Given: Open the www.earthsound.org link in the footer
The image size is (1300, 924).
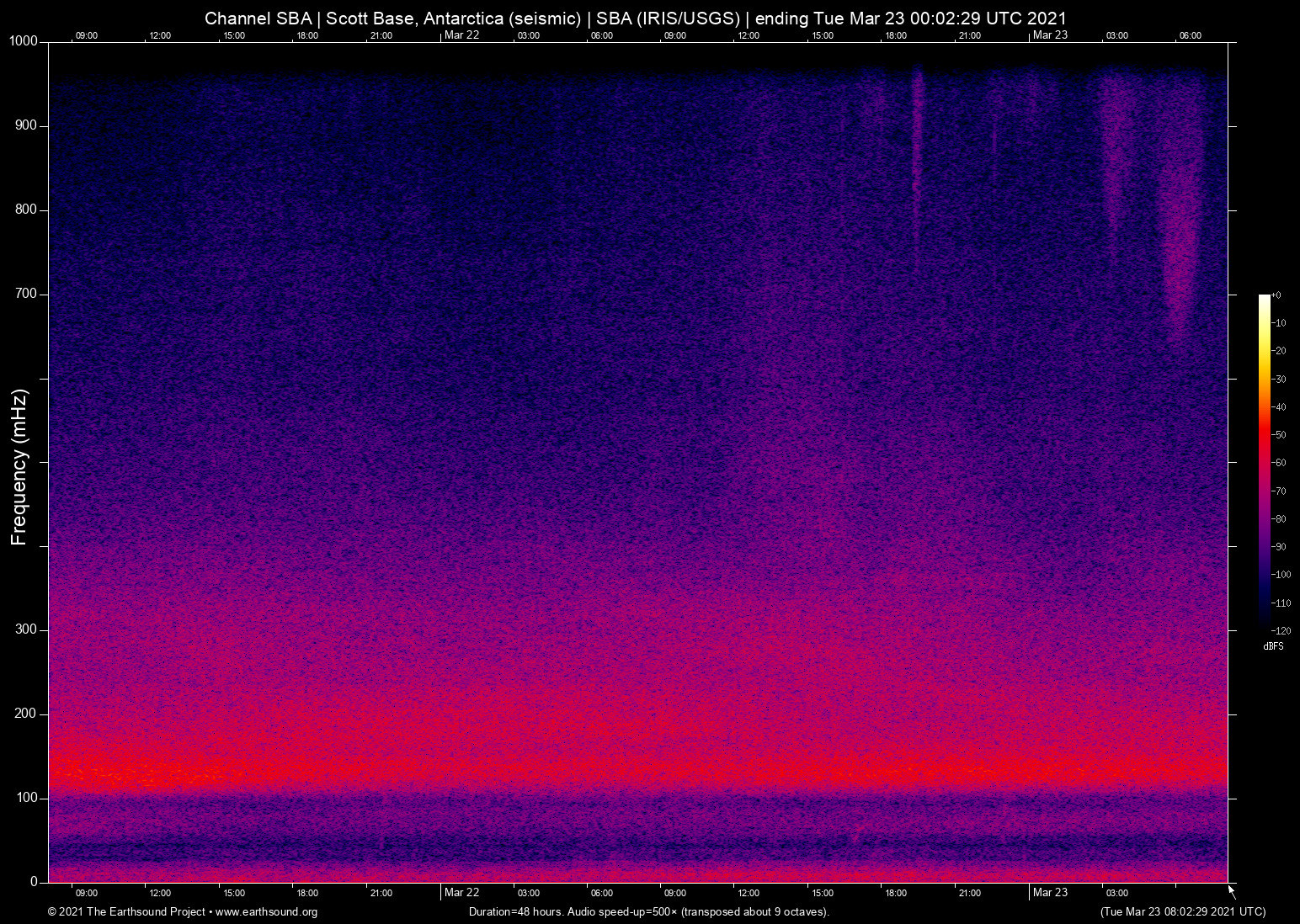Looking at the screenshot, I should [266, 912].
